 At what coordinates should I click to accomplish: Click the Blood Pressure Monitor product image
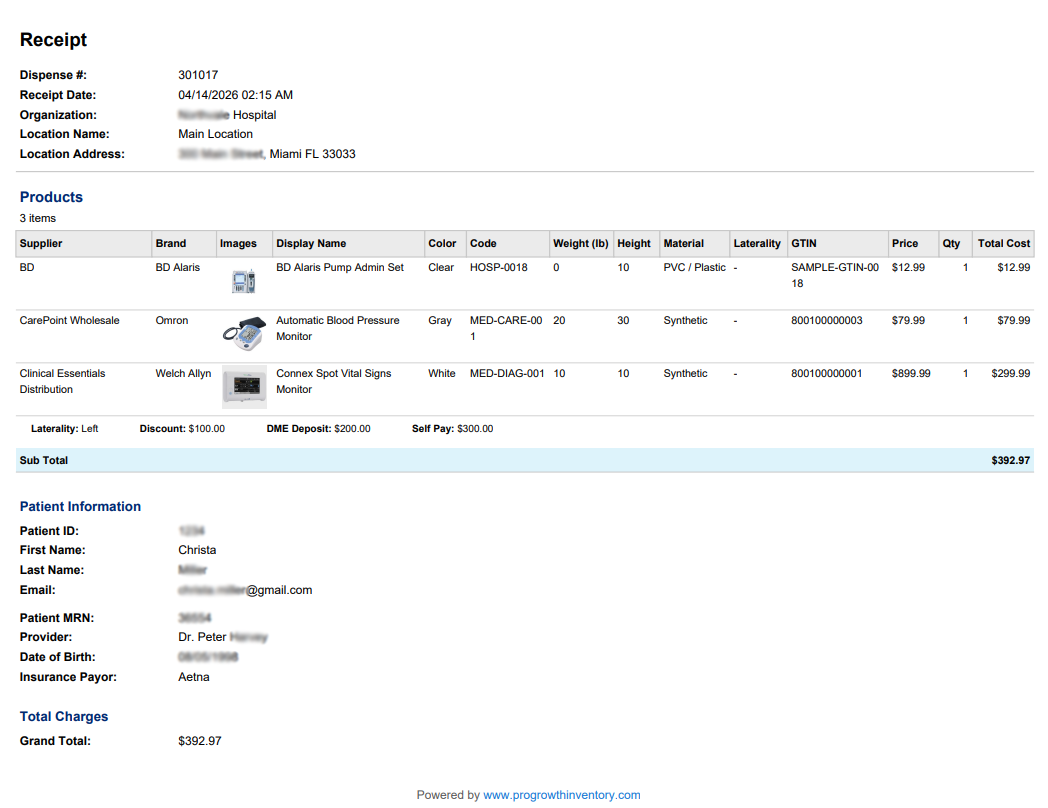point(244,333)
